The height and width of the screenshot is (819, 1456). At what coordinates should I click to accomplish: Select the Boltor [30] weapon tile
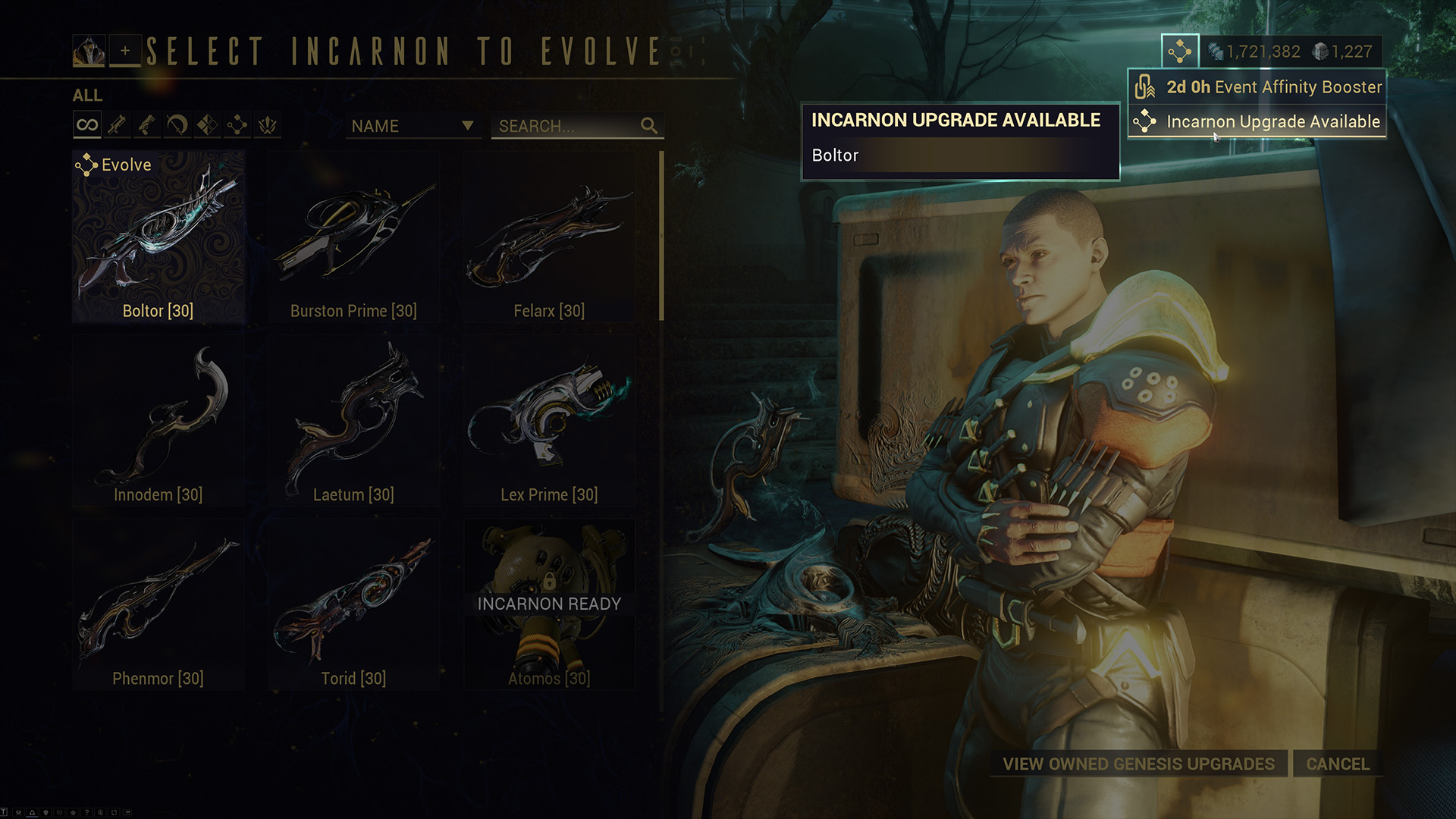[x=158, y=237]
